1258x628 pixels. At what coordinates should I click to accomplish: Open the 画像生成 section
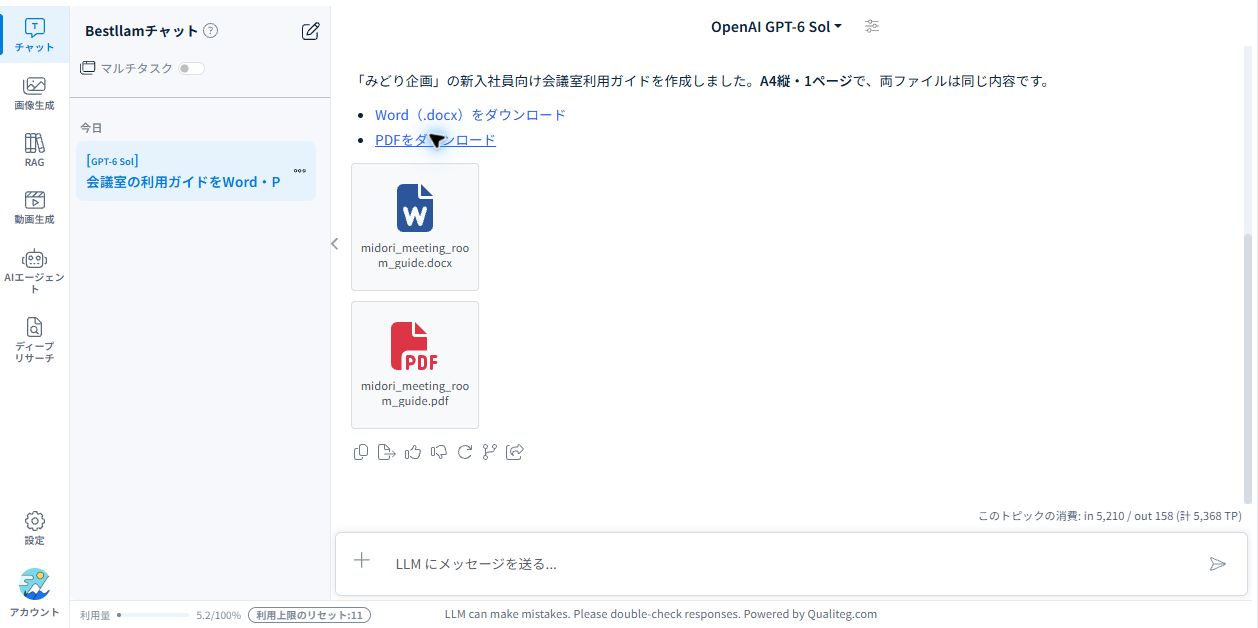[x=34, y=92]
